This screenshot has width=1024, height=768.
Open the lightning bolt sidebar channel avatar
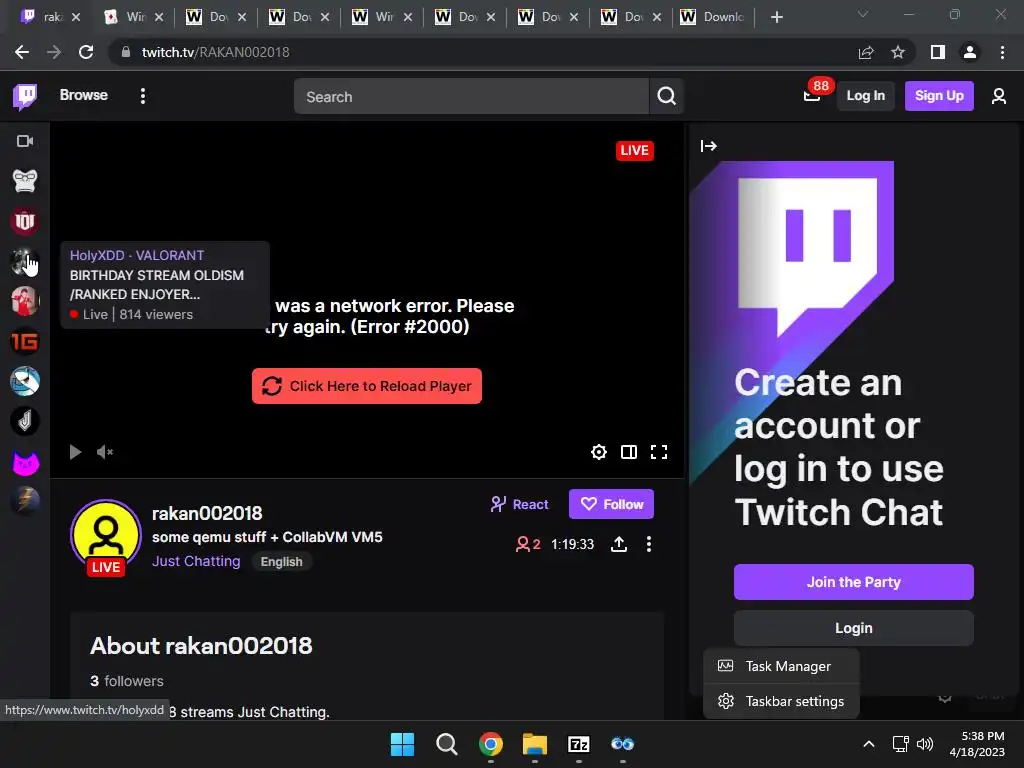click(25, 502)
